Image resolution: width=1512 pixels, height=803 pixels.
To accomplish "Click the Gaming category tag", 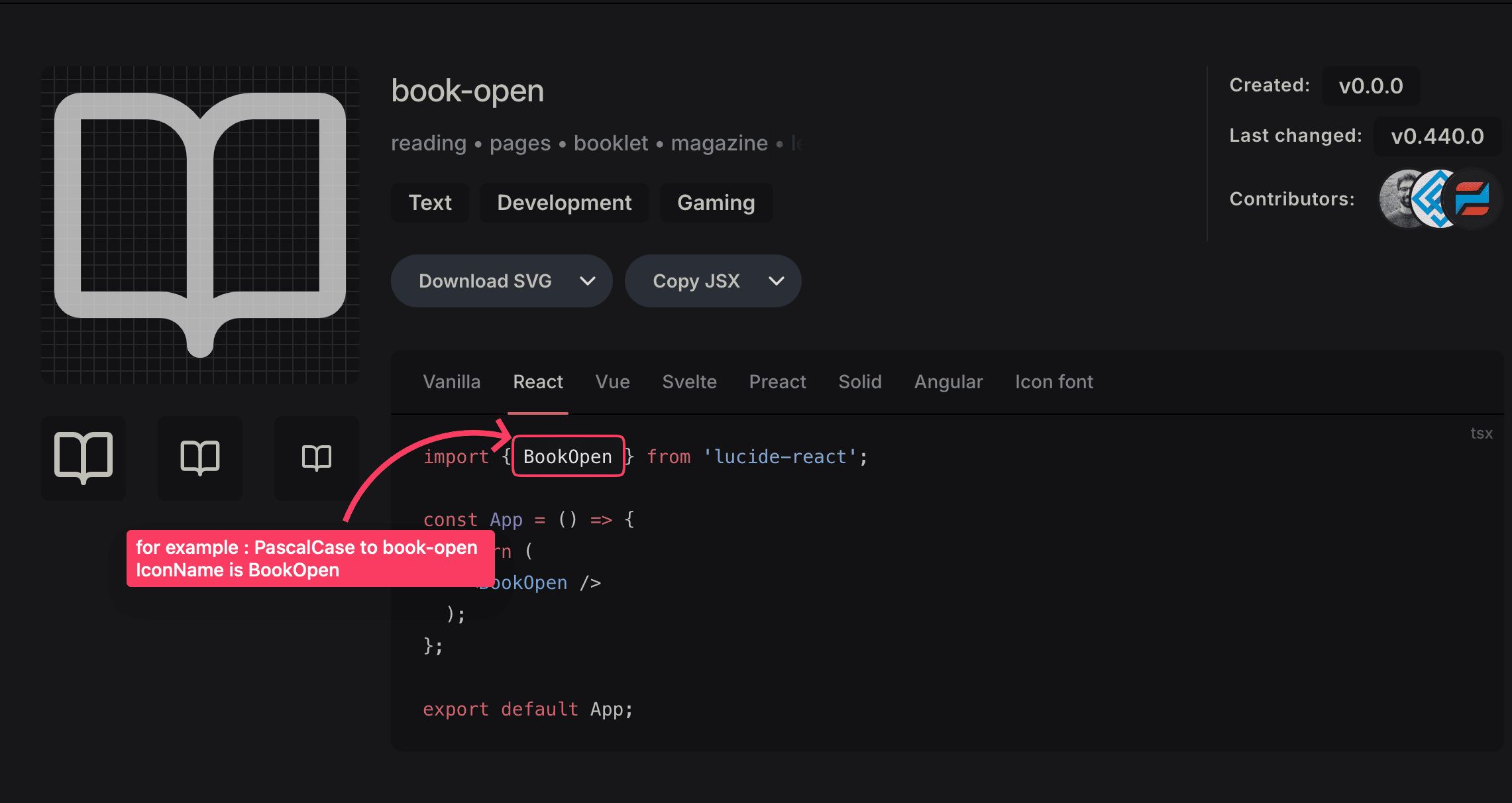I will click(716, 203).
